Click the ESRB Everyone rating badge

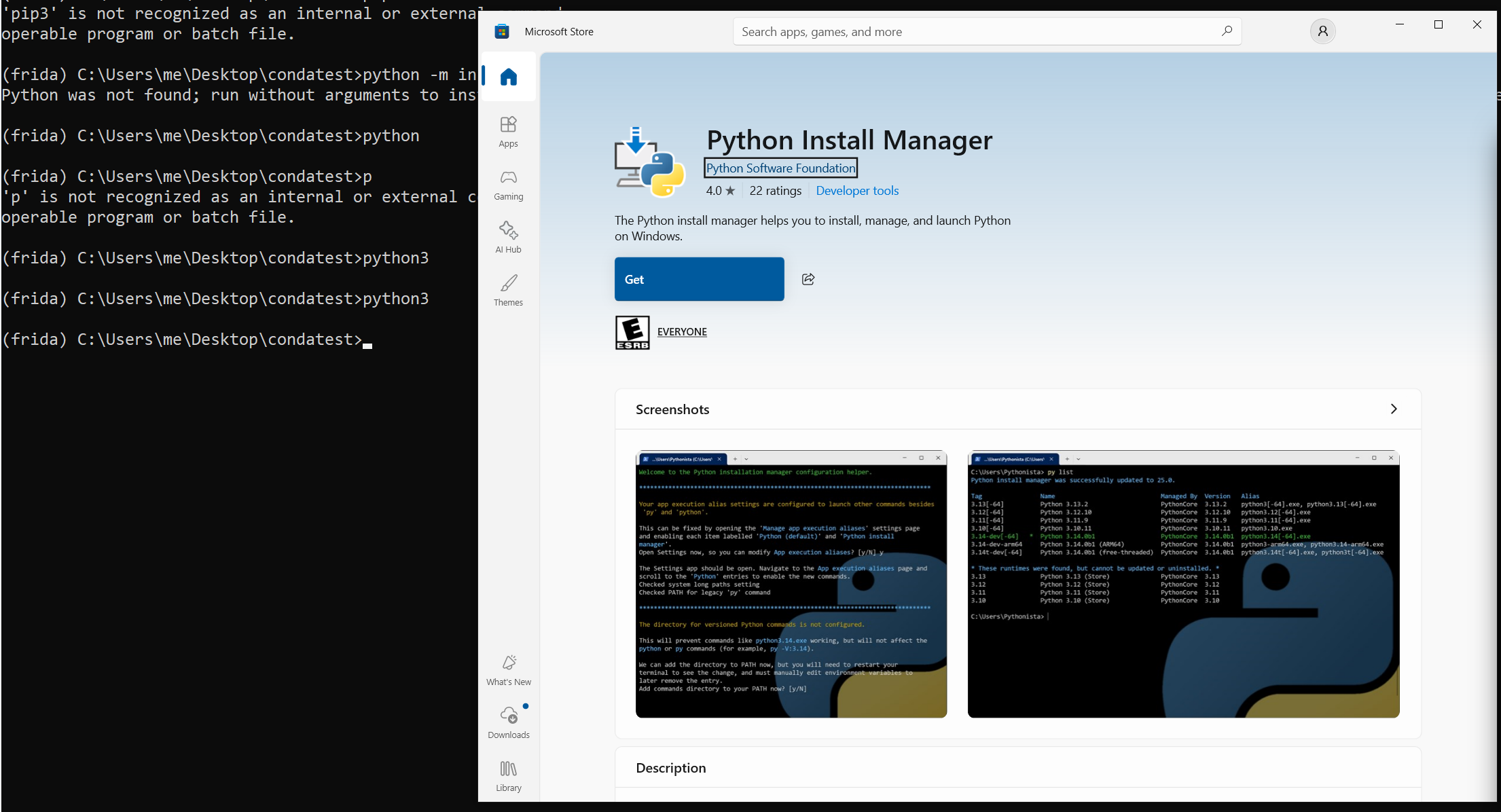pos(632,332)
